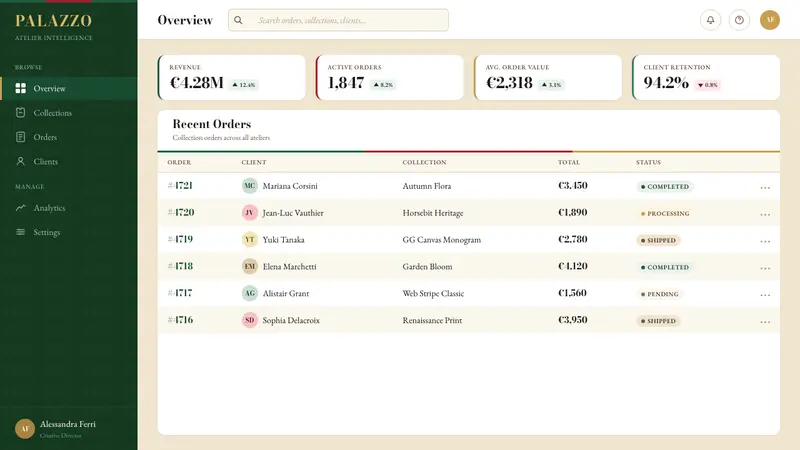Open the notifications bell

(710, 20)
